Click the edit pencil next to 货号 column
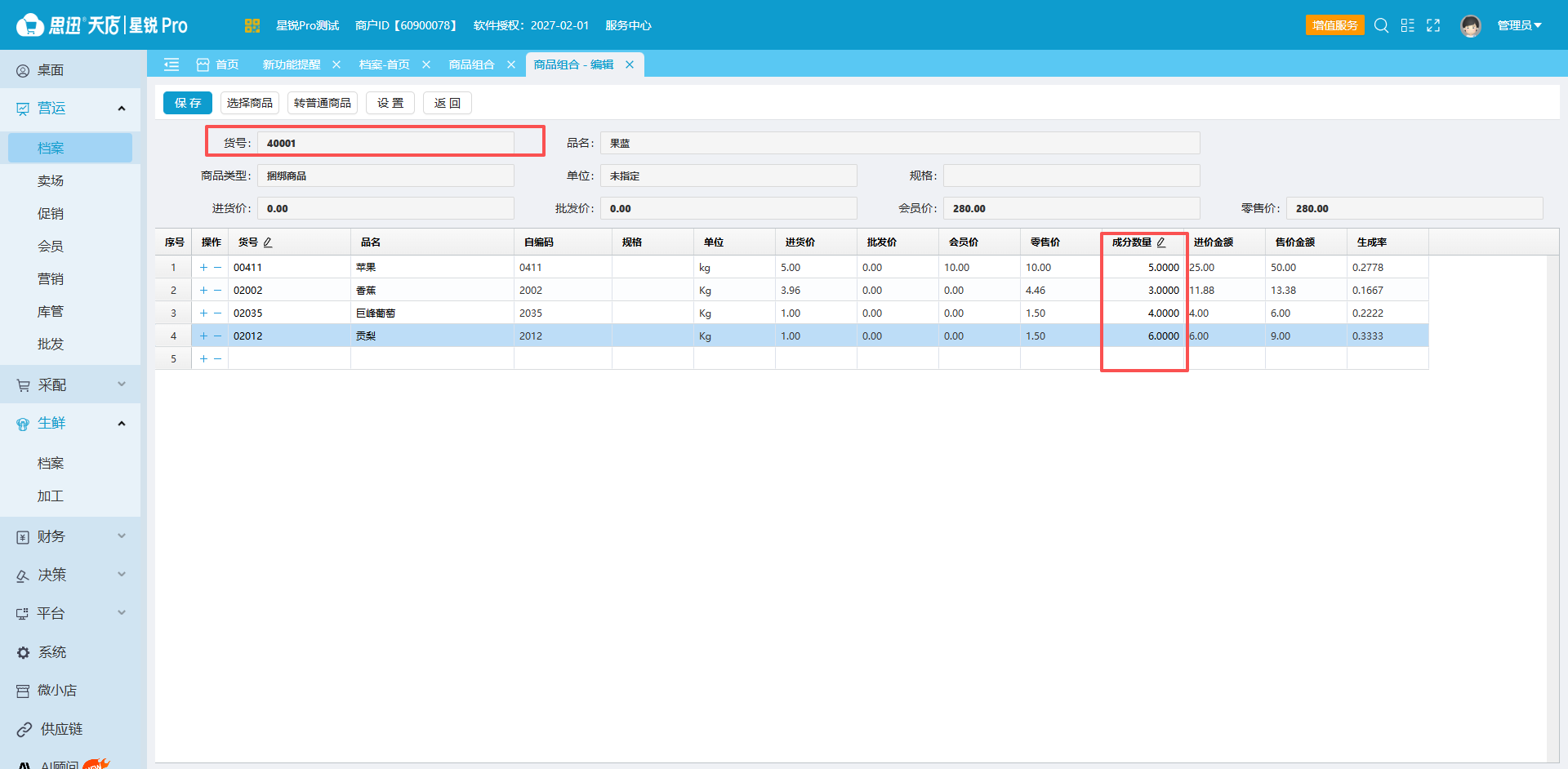Screen dimensions: 1568x769 (268, 242)
